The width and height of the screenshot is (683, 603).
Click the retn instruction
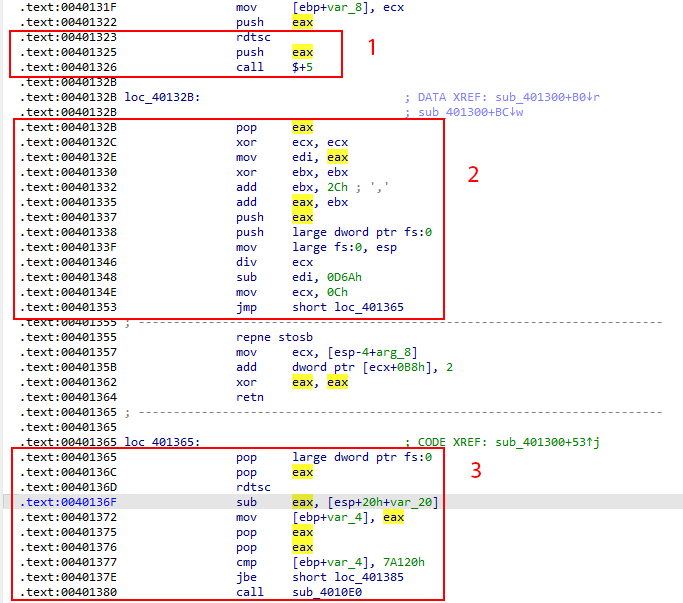pos(250,397)
